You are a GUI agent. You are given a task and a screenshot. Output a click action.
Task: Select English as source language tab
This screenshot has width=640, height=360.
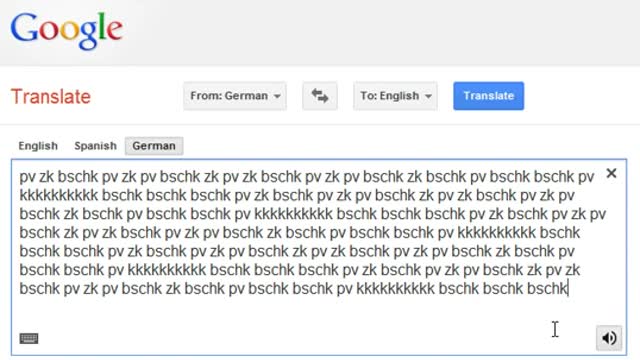[38, 146]
